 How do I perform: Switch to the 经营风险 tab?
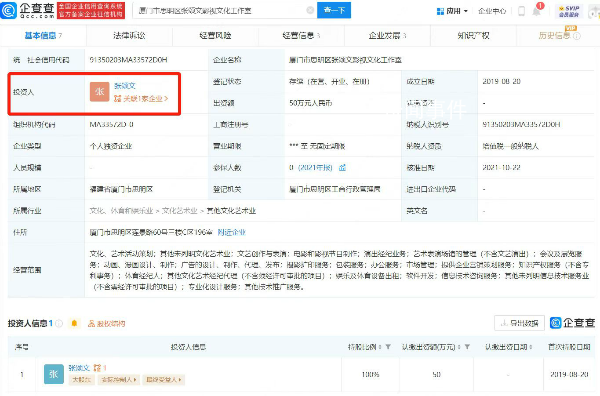click(215, 36)
